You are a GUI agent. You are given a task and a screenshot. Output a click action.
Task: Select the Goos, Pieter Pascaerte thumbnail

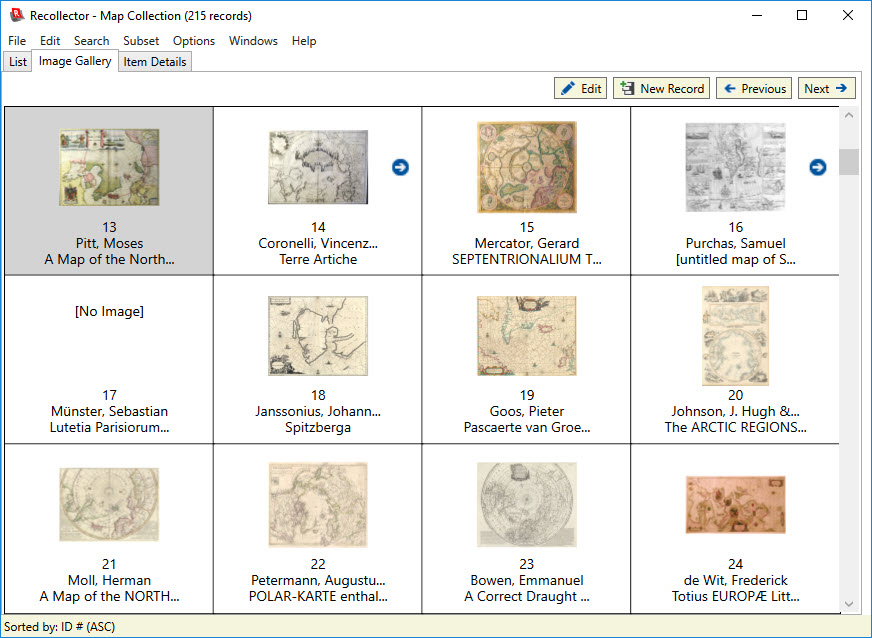tap(527, 336)
